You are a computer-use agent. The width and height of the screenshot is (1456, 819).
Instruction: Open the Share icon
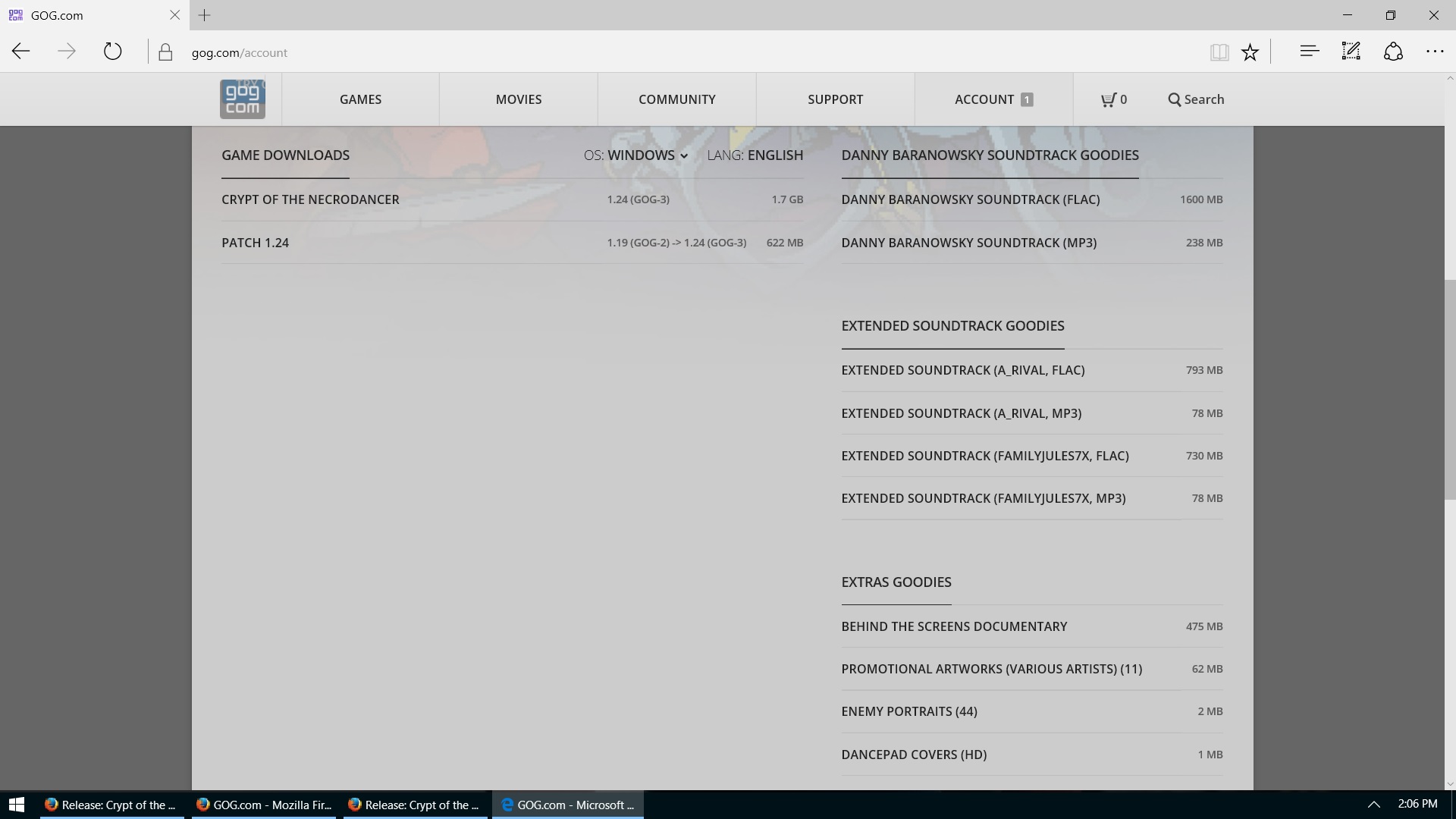[1393, 52]
